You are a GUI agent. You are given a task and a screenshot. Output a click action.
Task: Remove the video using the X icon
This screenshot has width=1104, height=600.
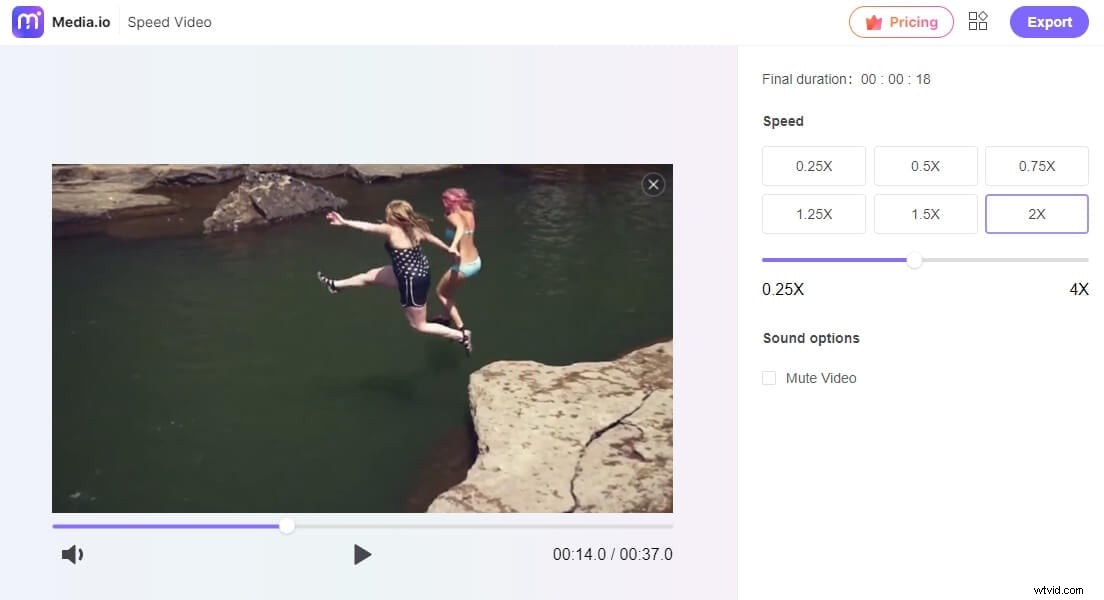coord(653,184)
